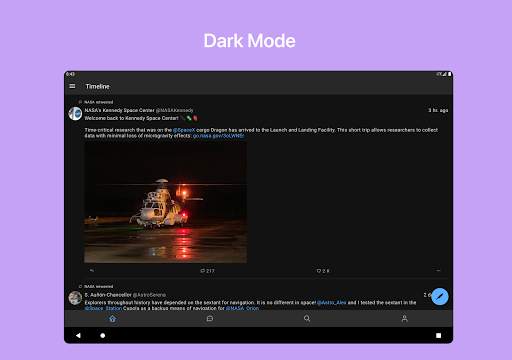This screenshot has width=512, height=360.
Task: Retweet the tweet showing 217 retweets
Action: tap(207, 271)
